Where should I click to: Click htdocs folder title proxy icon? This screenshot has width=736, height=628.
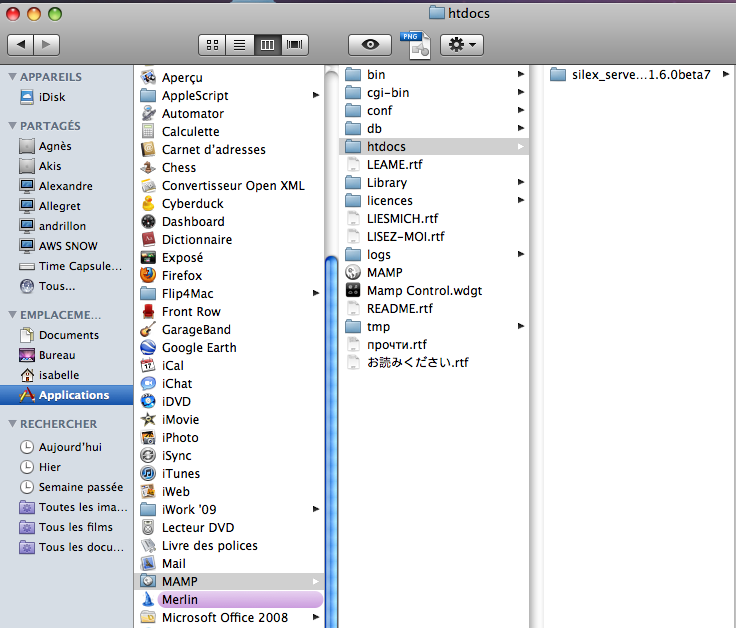coord(437,13)
